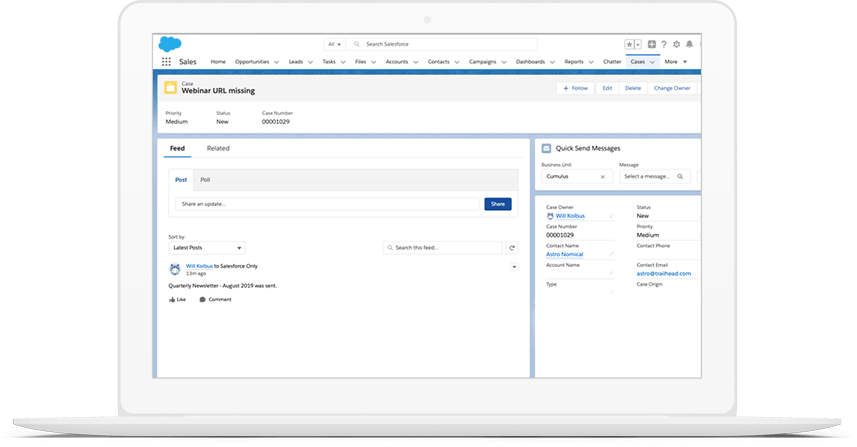Open the Help question mark icon

click(664, 45)
